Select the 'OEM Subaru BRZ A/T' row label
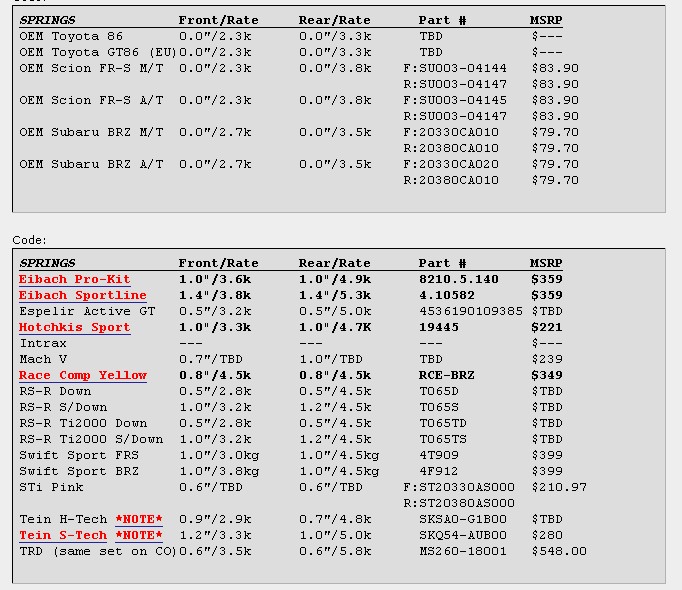The width and height of the screenshot is (682, 590). [91, 164]
